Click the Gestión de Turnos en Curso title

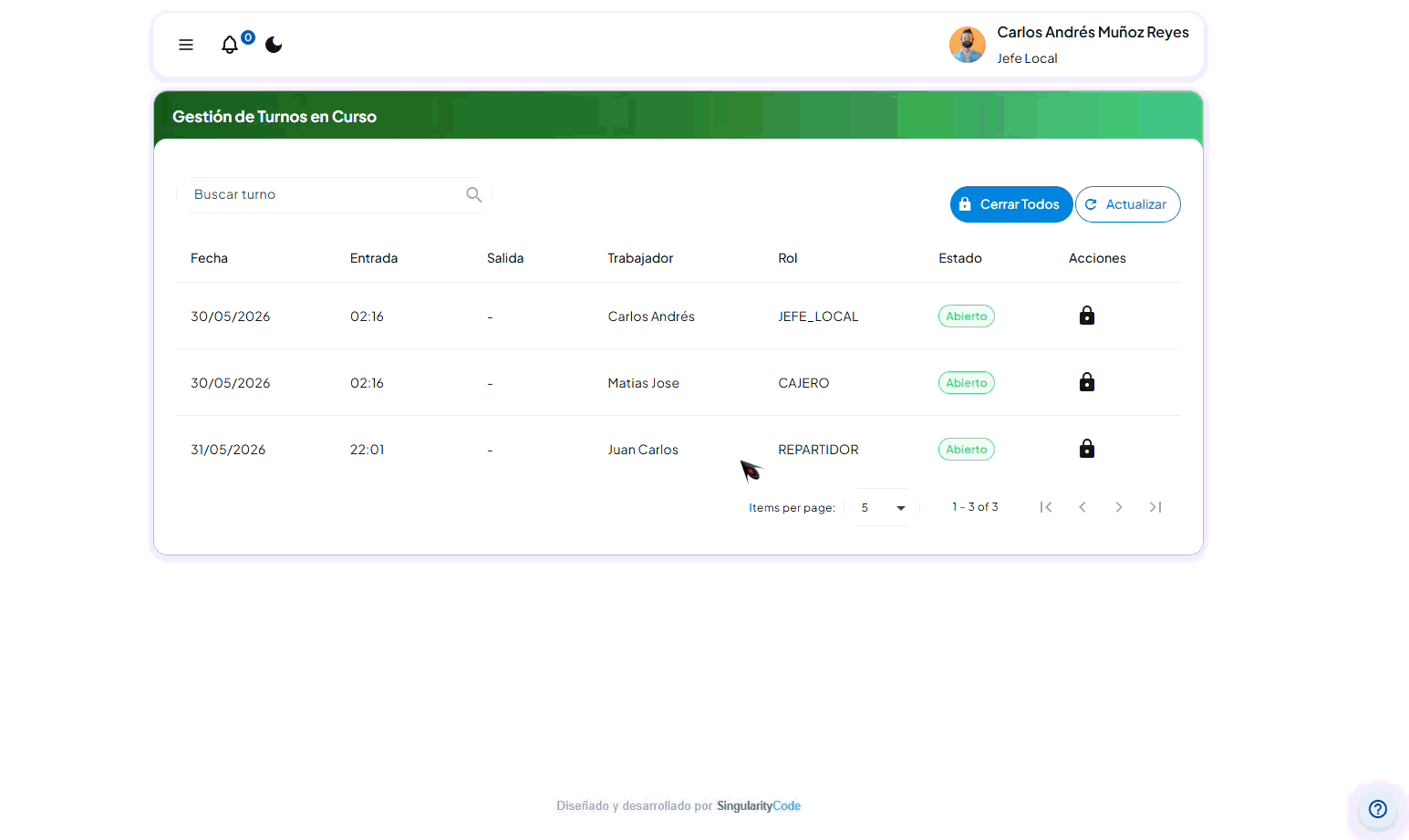(275, 117)
